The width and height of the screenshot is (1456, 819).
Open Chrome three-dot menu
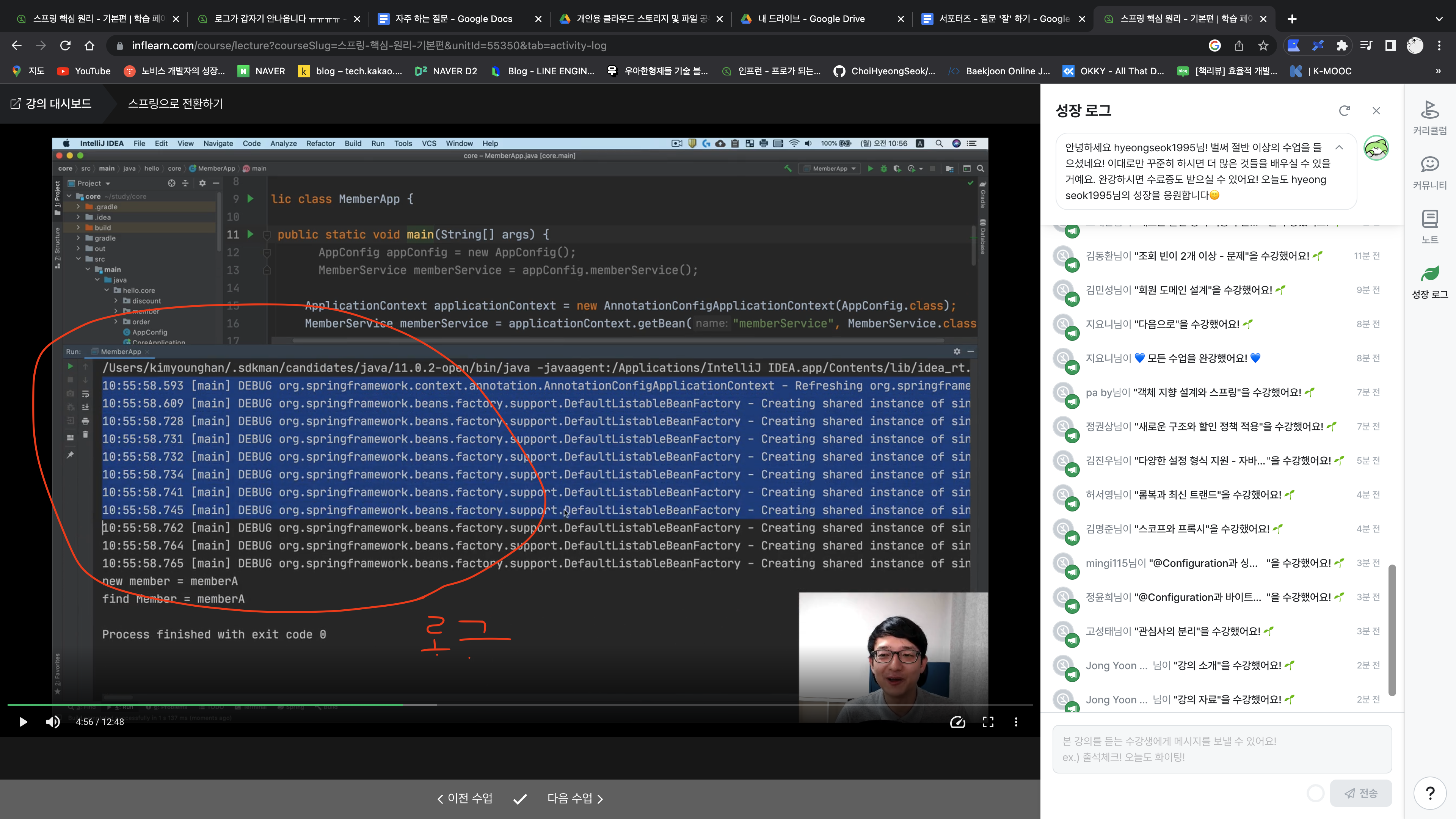[x=1439, y=46]
